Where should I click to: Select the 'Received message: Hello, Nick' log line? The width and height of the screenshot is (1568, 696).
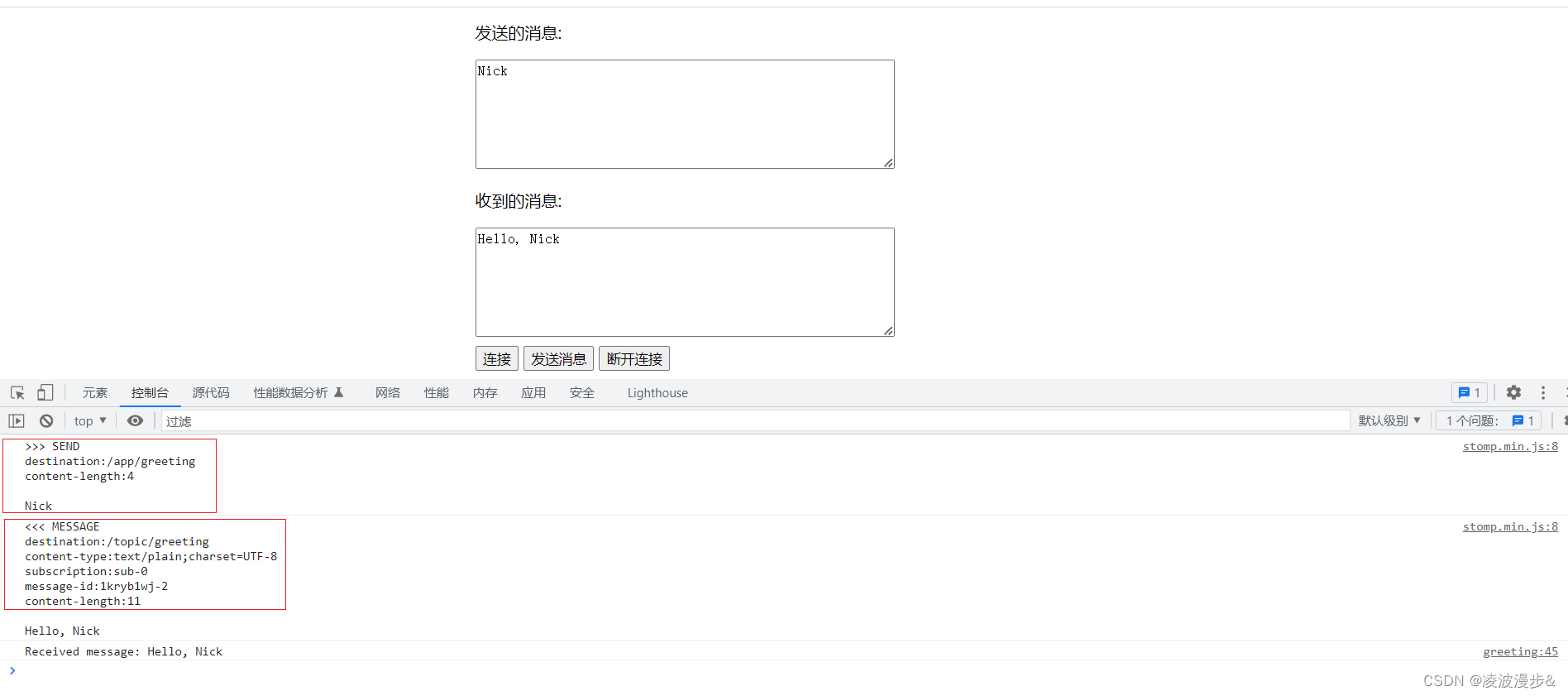(123, 652)
